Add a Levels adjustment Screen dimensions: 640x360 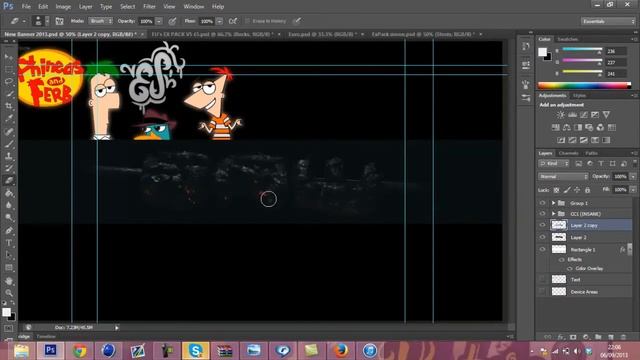pyautogui.click(x=572, y=115)
